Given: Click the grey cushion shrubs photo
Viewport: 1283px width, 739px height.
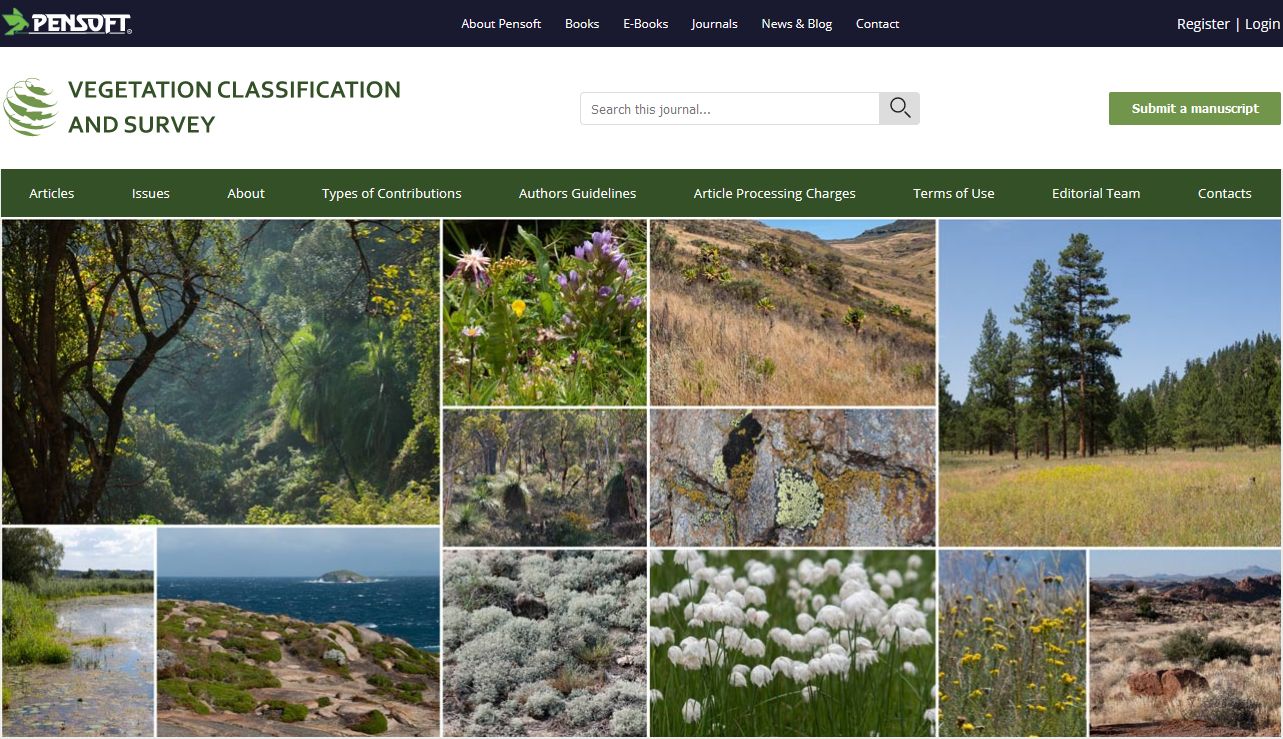Looking at the screenshot, I should (545, 643).
